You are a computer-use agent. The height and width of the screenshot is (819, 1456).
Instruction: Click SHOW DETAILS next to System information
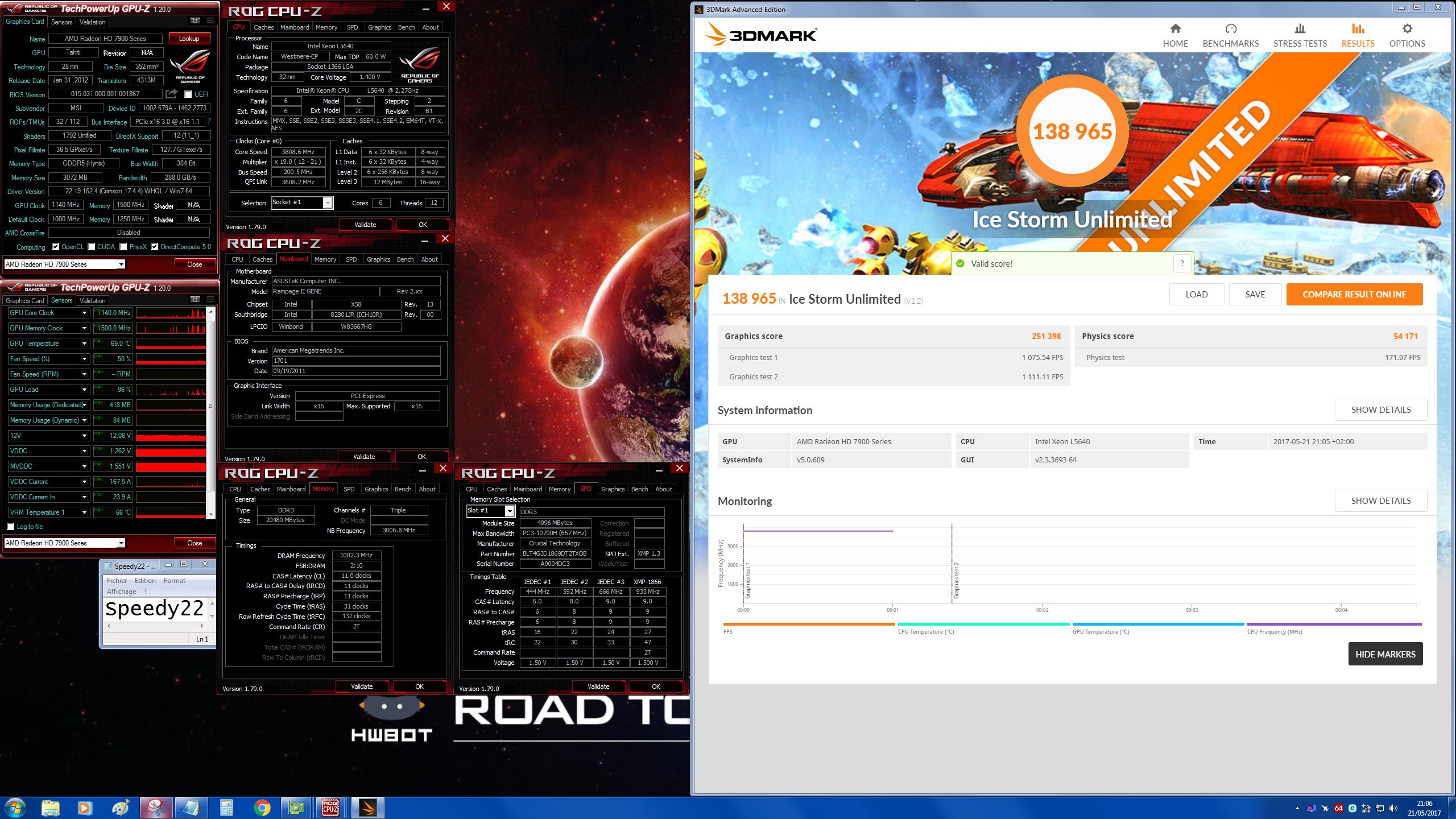click(x=1381, y=409)
